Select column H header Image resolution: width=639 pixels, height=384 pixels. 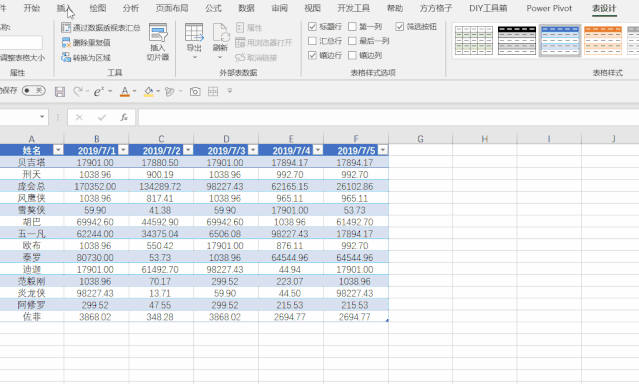485,139
